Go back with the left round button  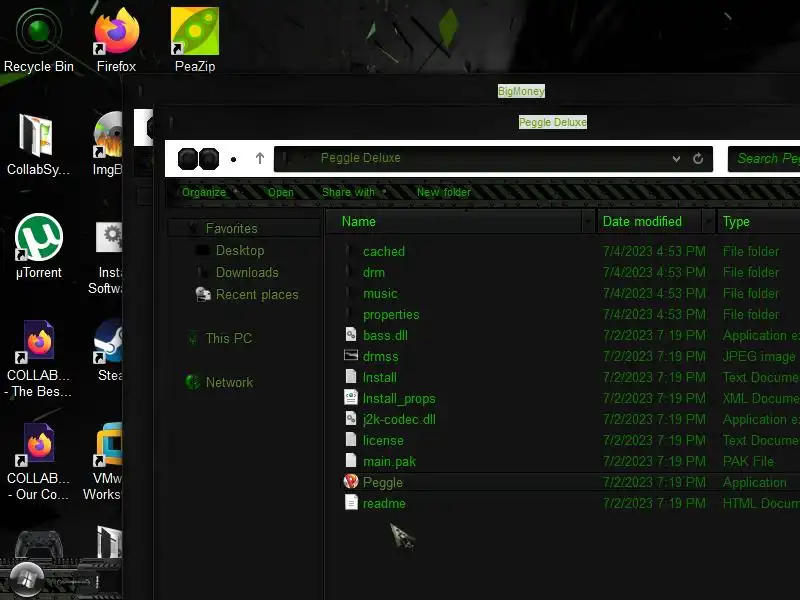(x=188, y=159)
